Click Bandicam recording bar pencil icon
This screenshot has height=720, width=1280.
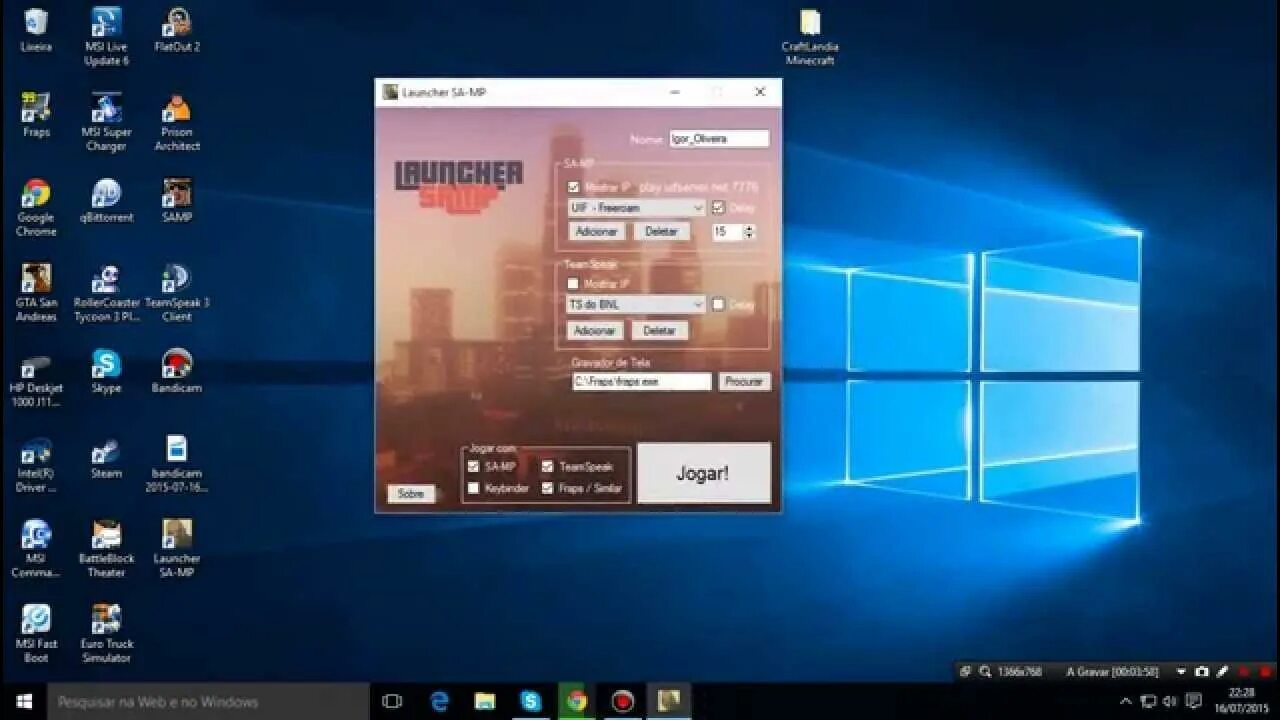[x=1222, y=672]
